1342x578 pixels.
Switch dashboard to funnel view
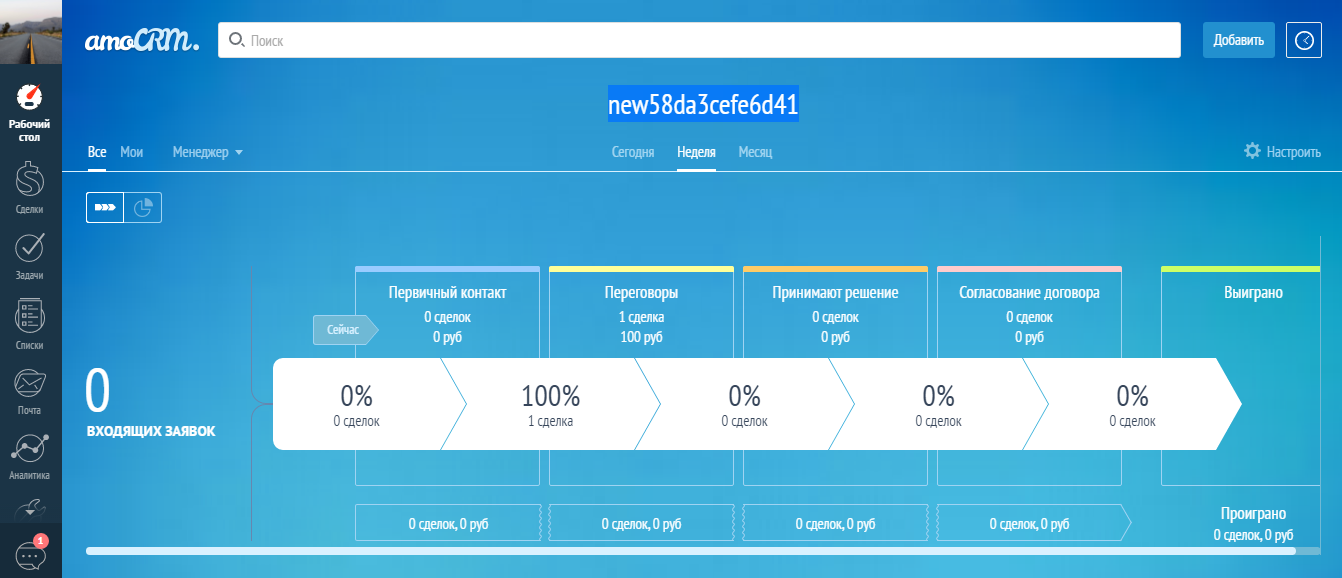[x=104, y=207]
